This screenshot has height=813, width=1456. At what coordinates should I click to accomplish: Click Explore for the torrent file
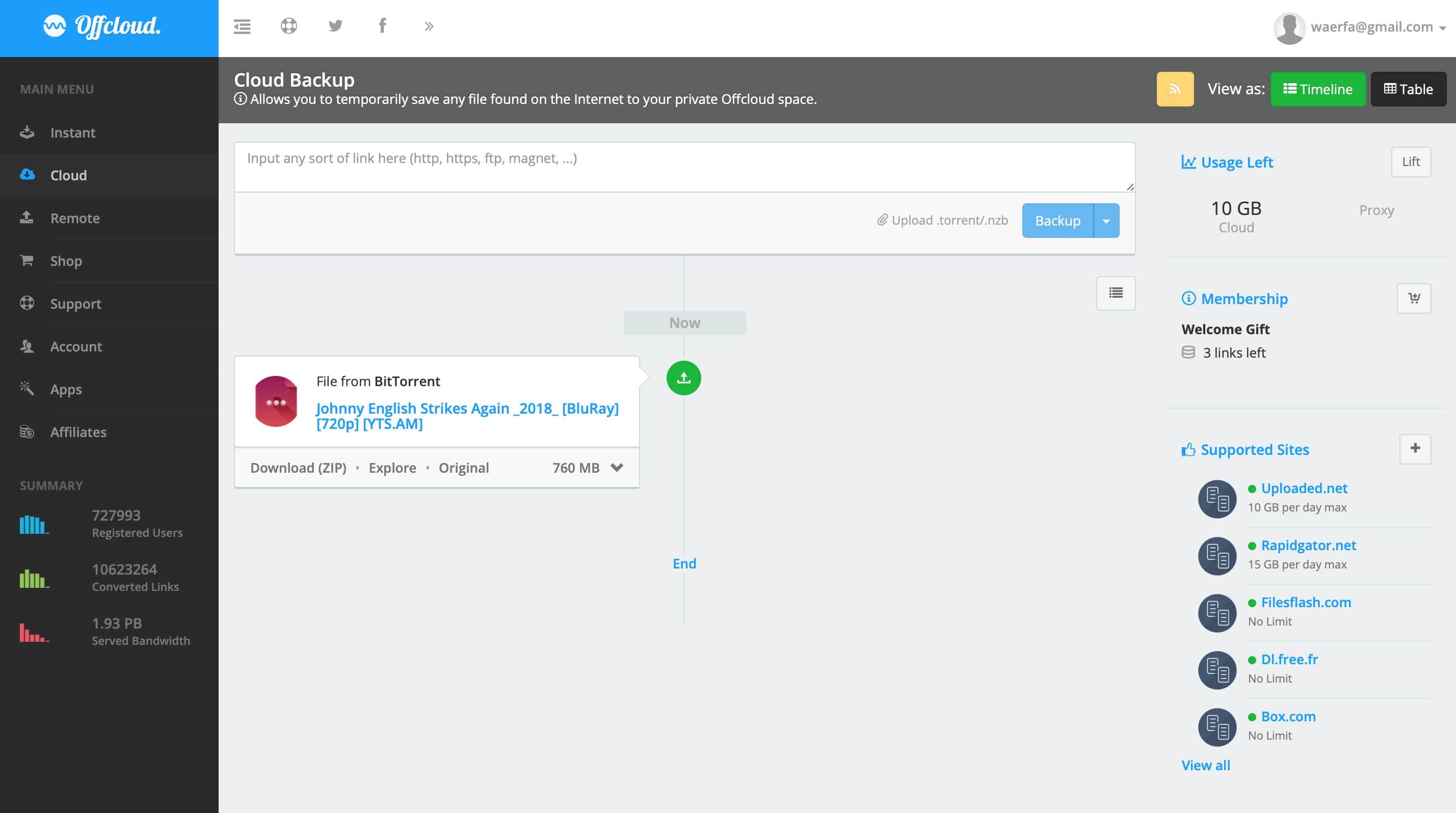[x=392, y=468]
